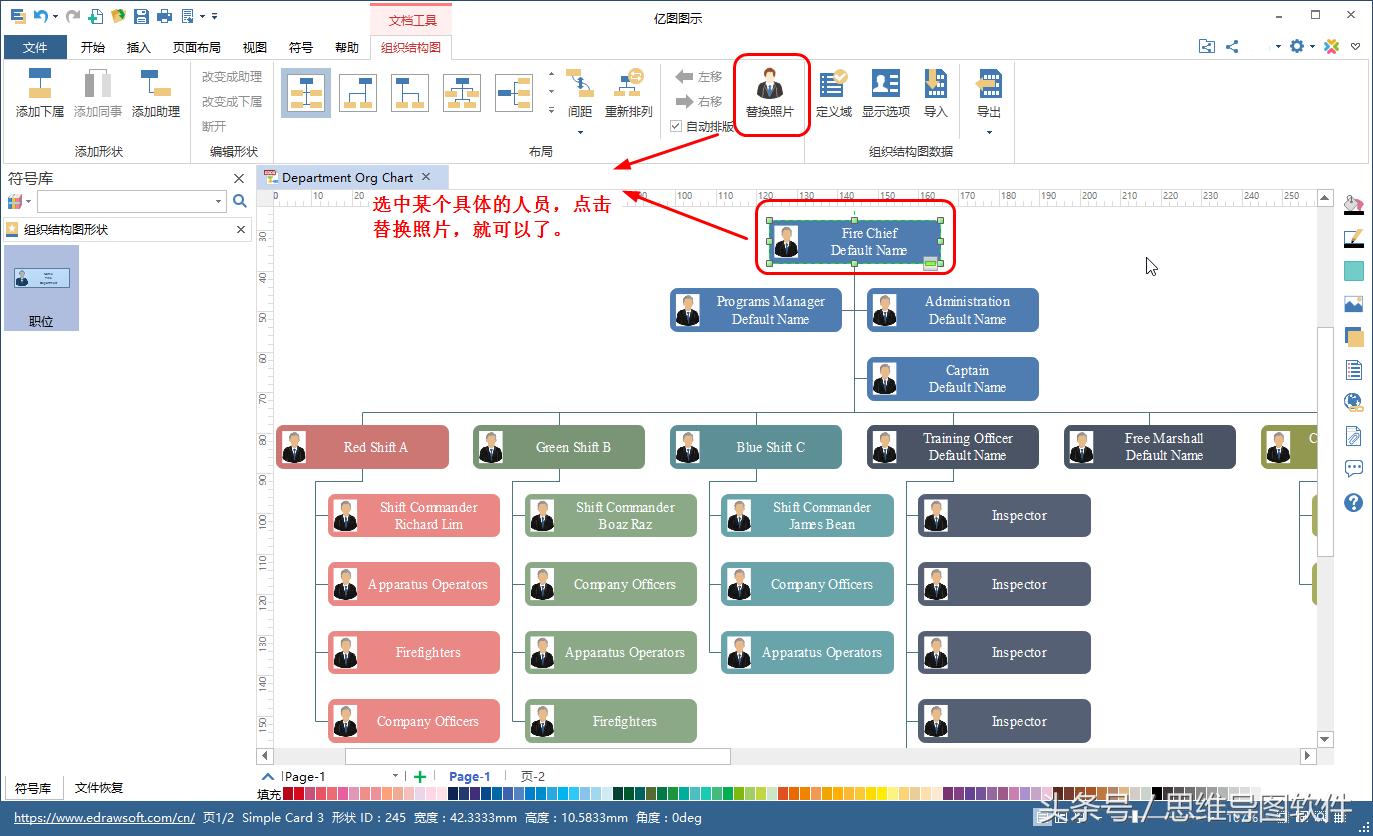
Task: Click the 替换照片 (Replace Photo) icon
Action: click(770, 93)
